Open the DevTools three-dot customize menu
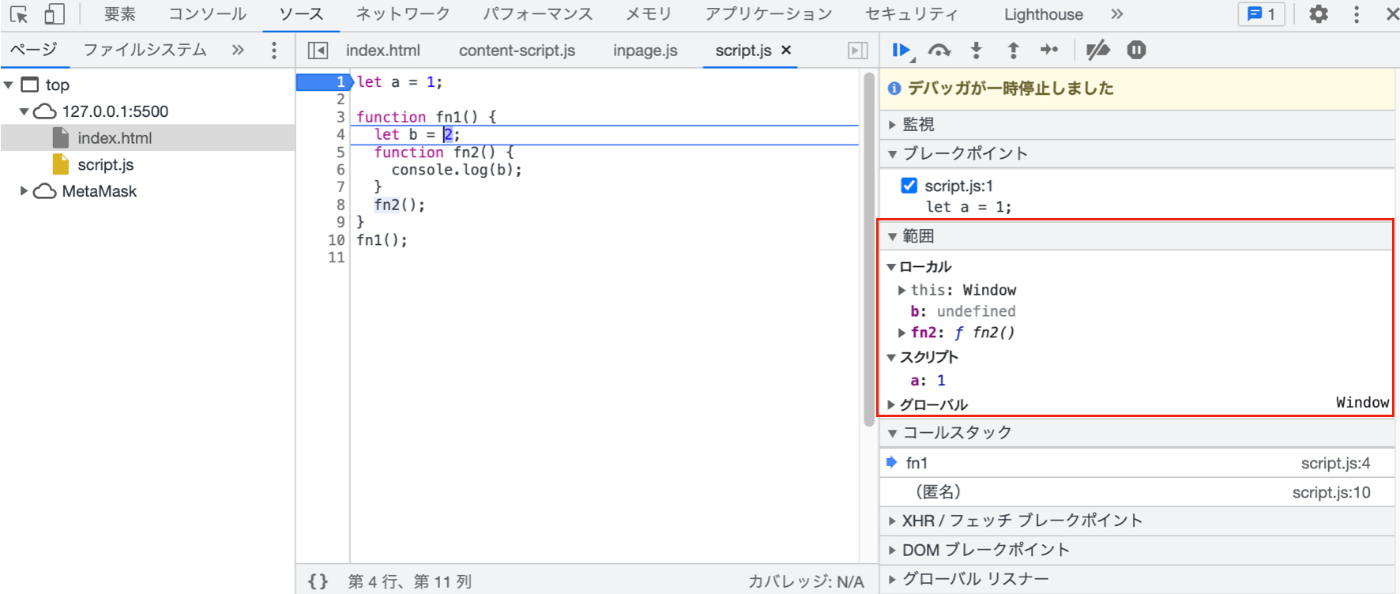The image size is (1400, 594). tap(1356, 14)
